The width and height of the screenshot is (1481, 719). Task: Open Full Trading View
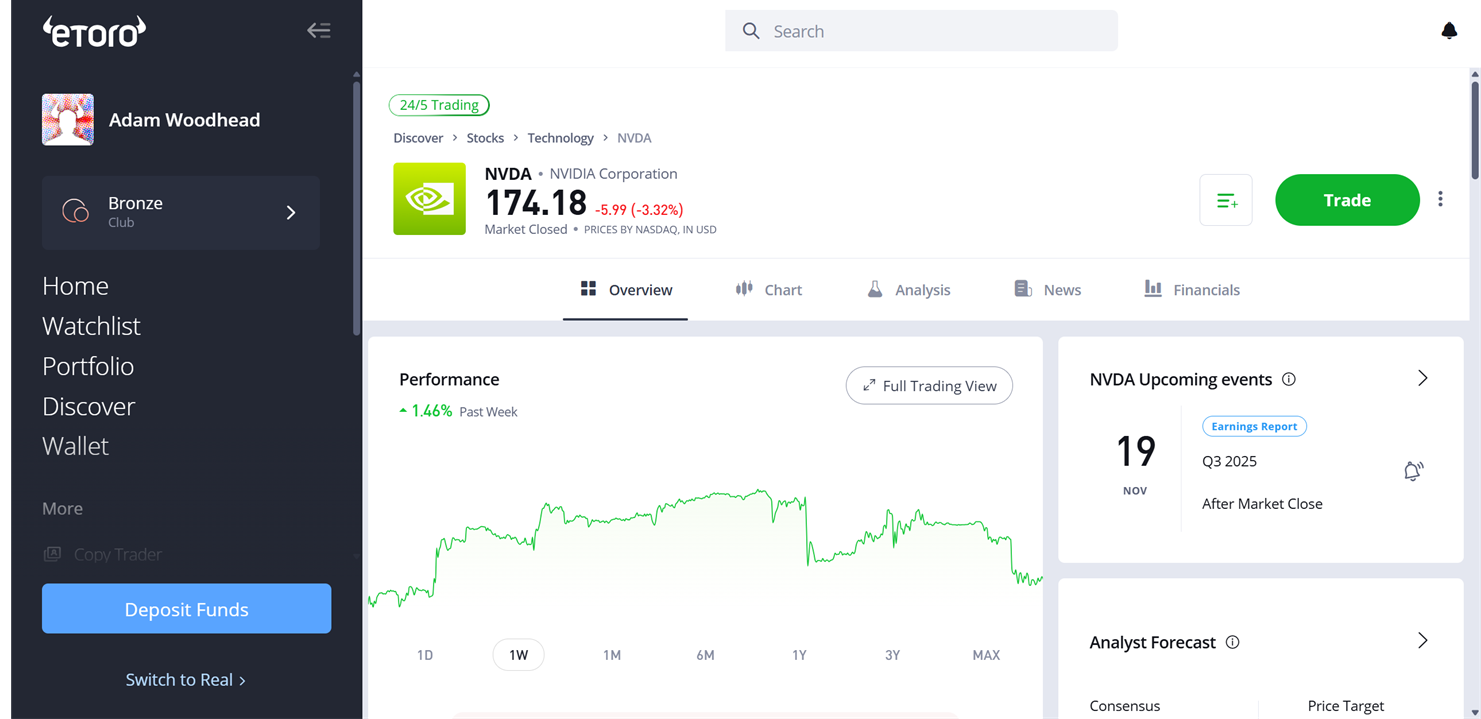929,386
